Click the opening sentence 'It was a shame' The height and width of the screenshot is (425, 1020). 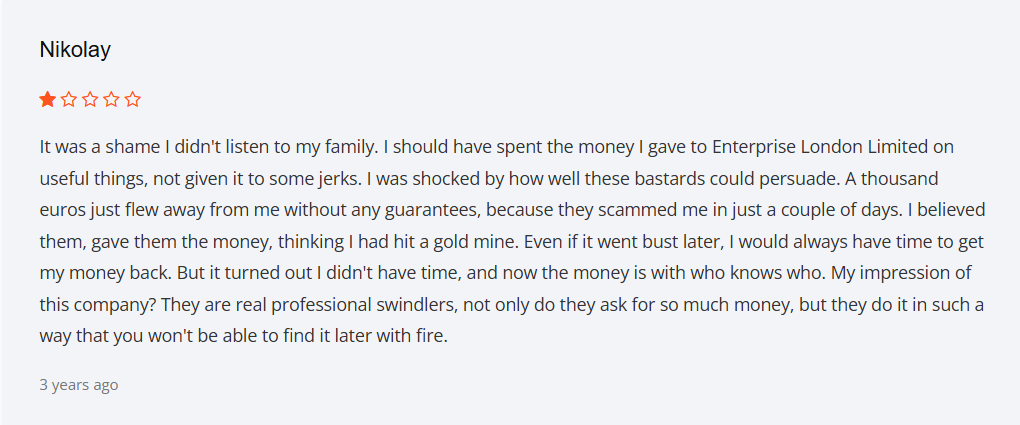[x=96, y=147]
